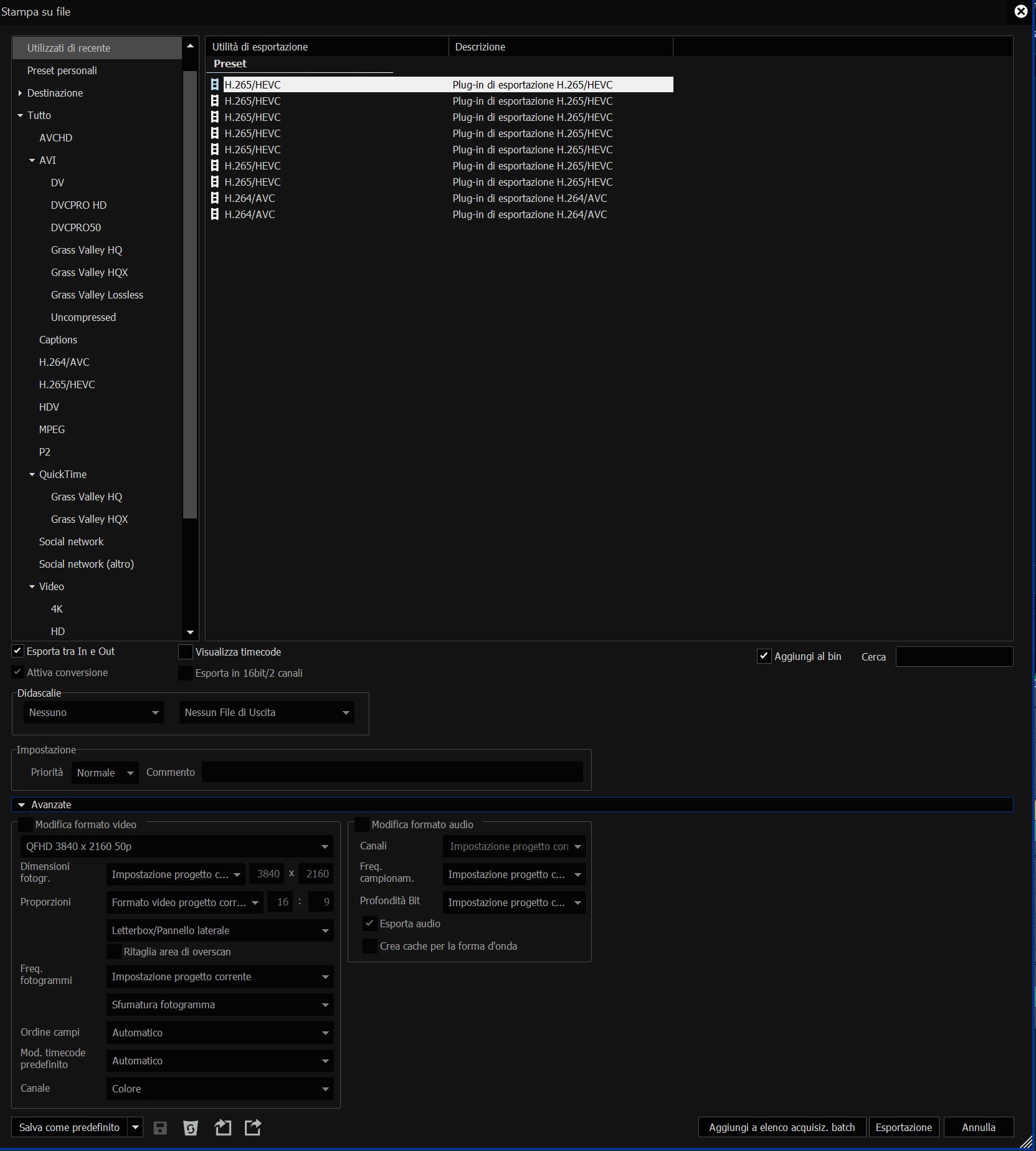Enable Crea cache per la forma d'onda
Viewport: 1036px width, 1151px height.
(369, 946)
